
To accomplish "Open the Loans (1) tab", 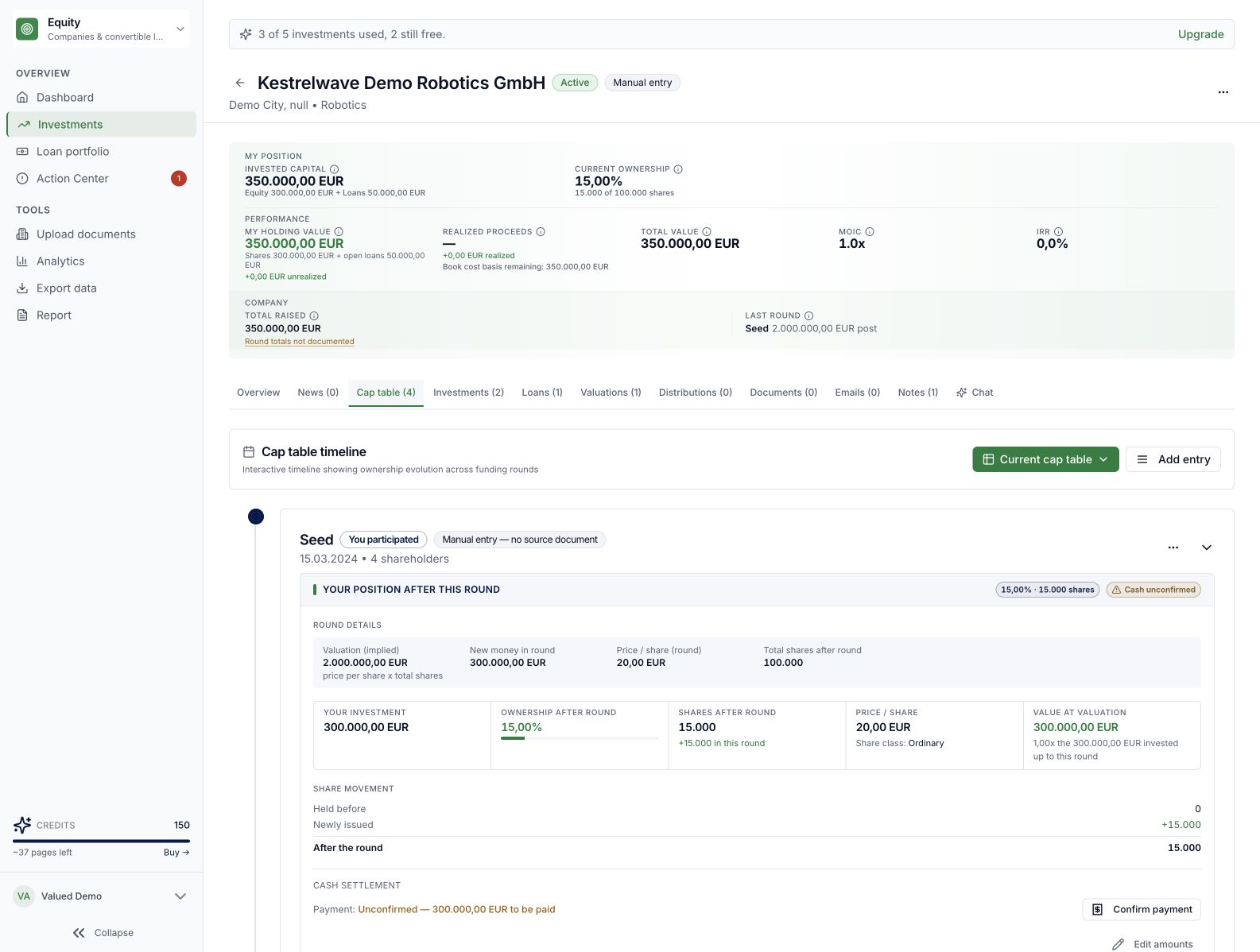I will coord(542,393).
